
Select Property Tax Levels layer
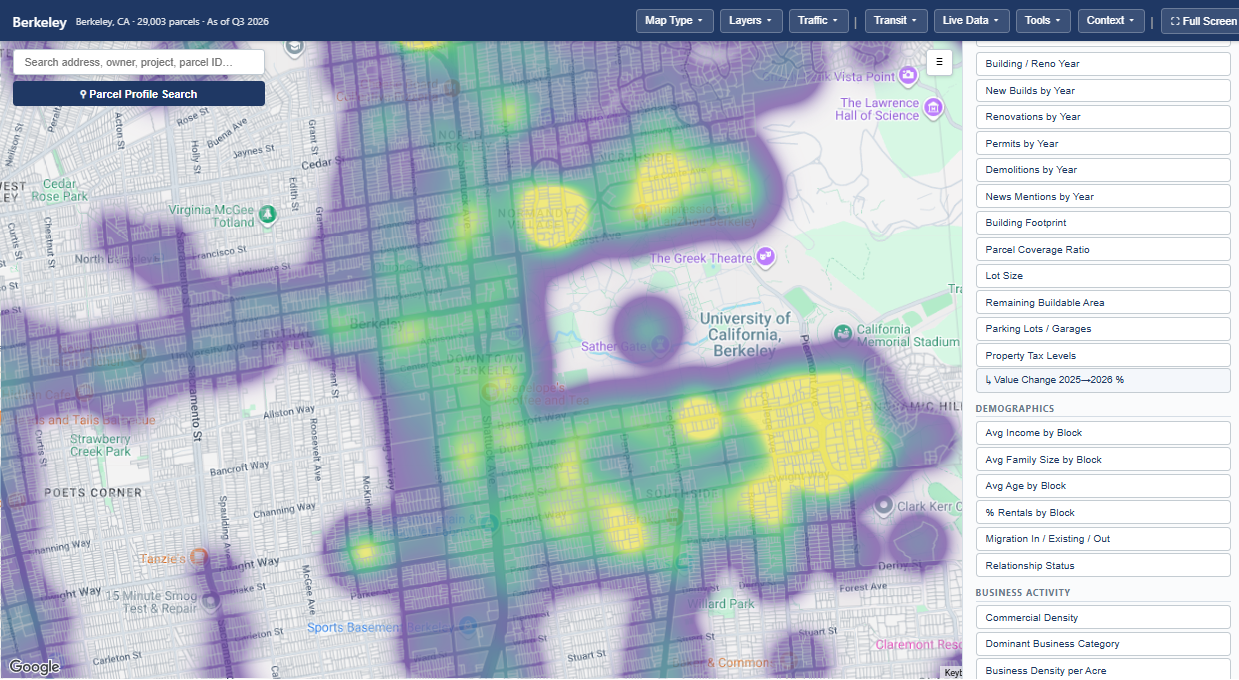tap(1103, 355)
